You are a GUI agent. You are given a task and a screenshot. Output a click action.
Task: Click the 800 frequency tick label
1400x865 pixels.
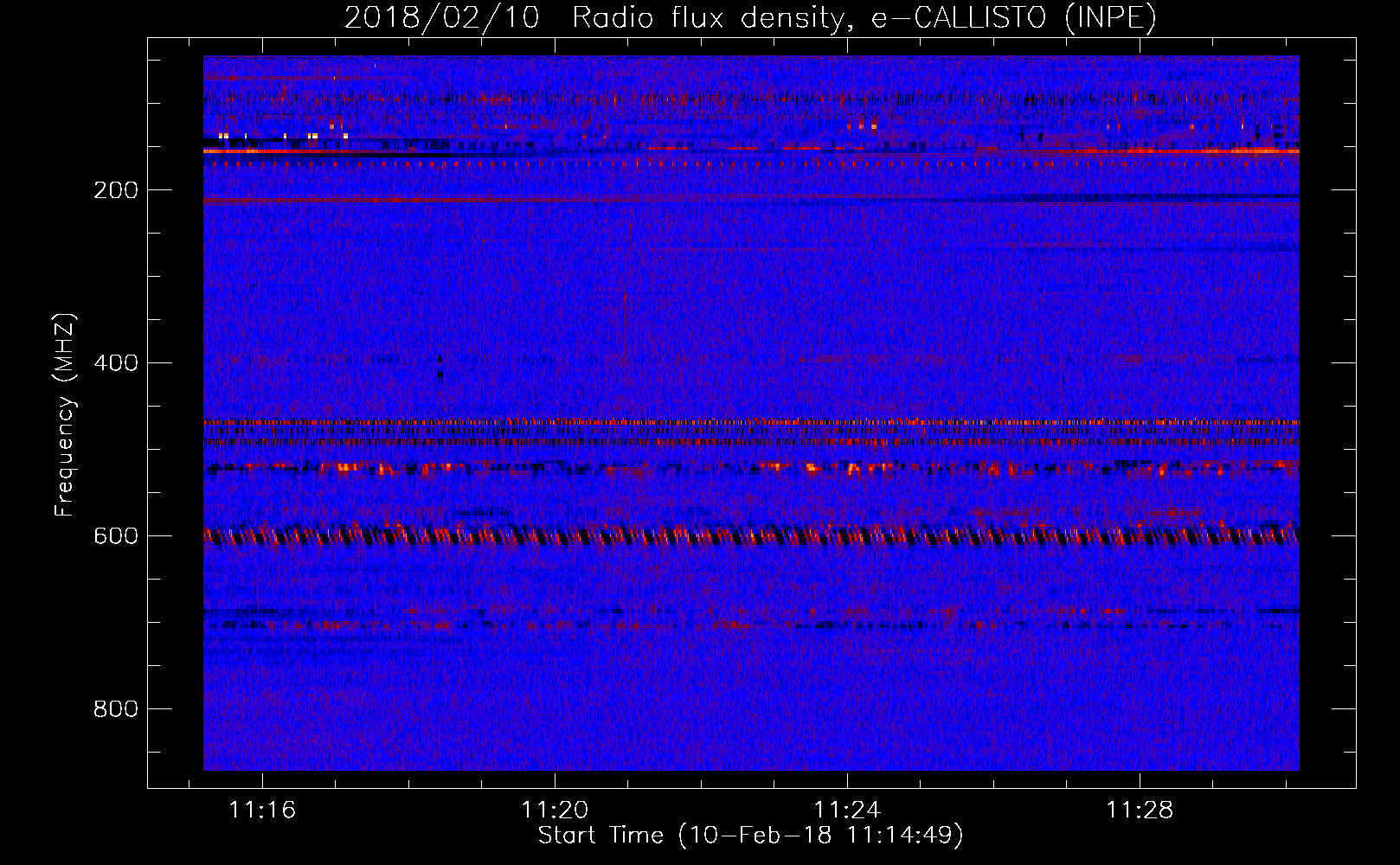pos(116,709)
